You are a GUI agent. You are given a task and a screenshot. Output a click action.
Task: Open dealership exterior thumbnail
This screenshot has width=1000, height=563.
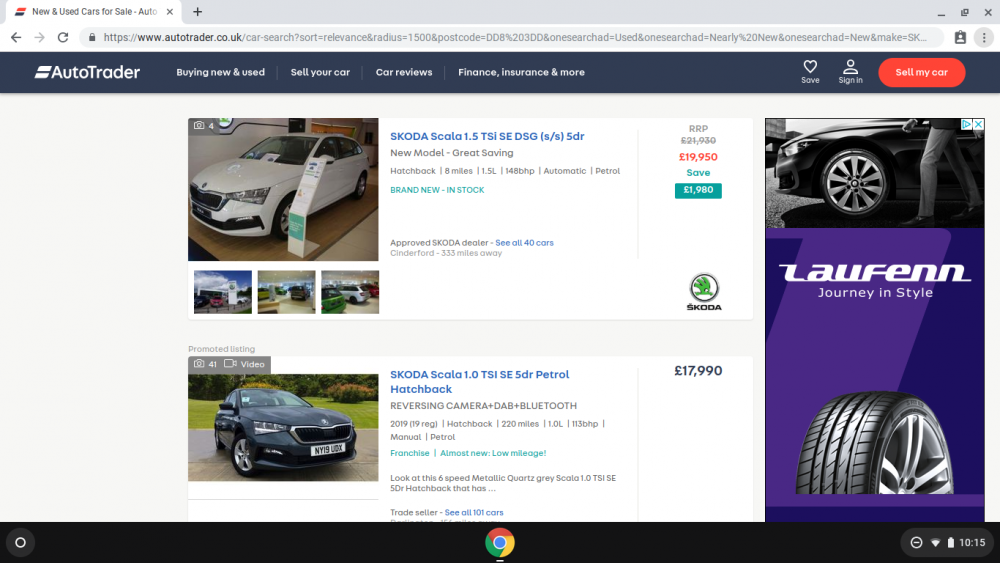click(x=223, y=292)
